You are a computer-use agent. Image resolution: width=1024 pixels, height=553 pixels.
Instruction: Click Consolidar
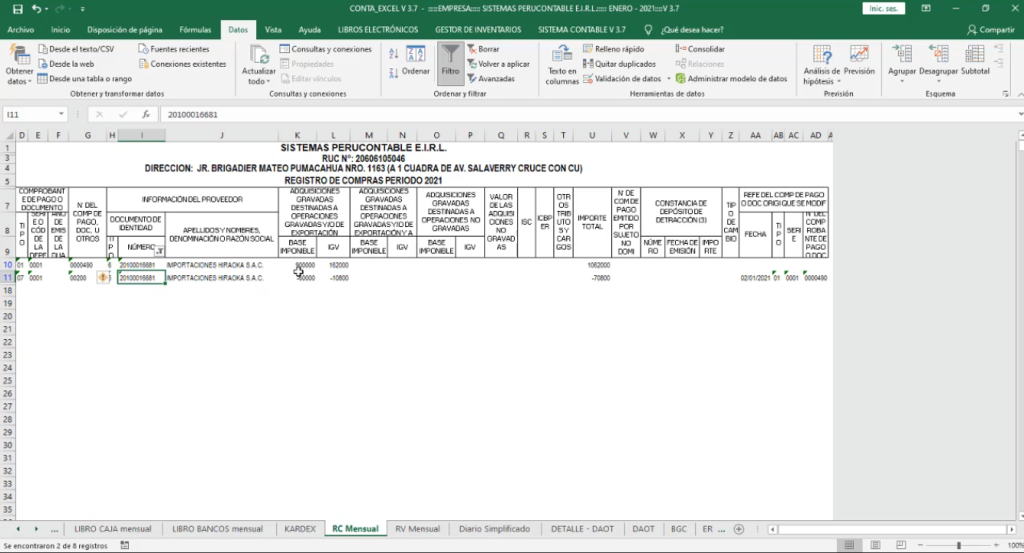click(x=700, y=49)
